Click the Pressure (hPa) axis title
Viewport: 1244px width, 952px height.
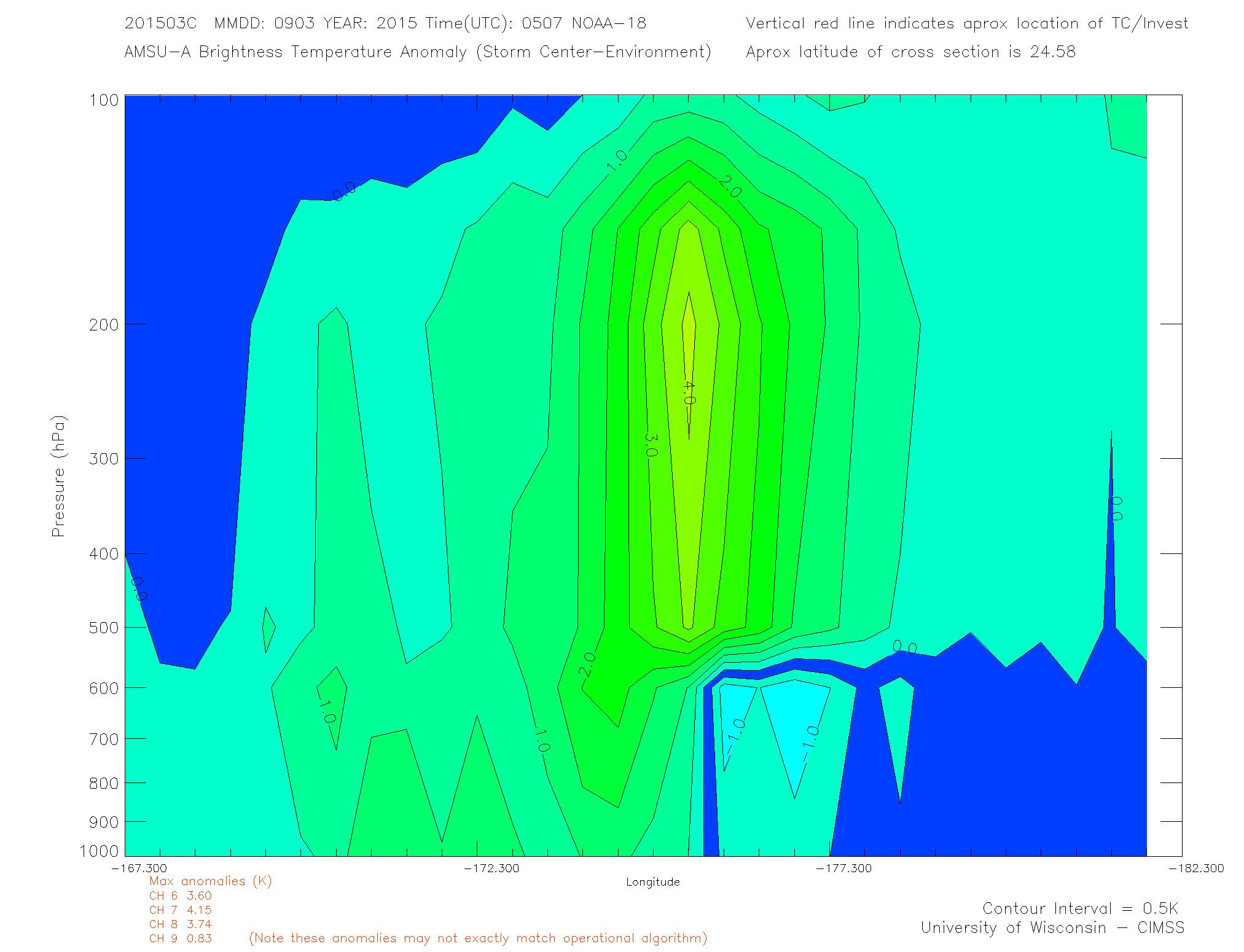coord(58,477)
